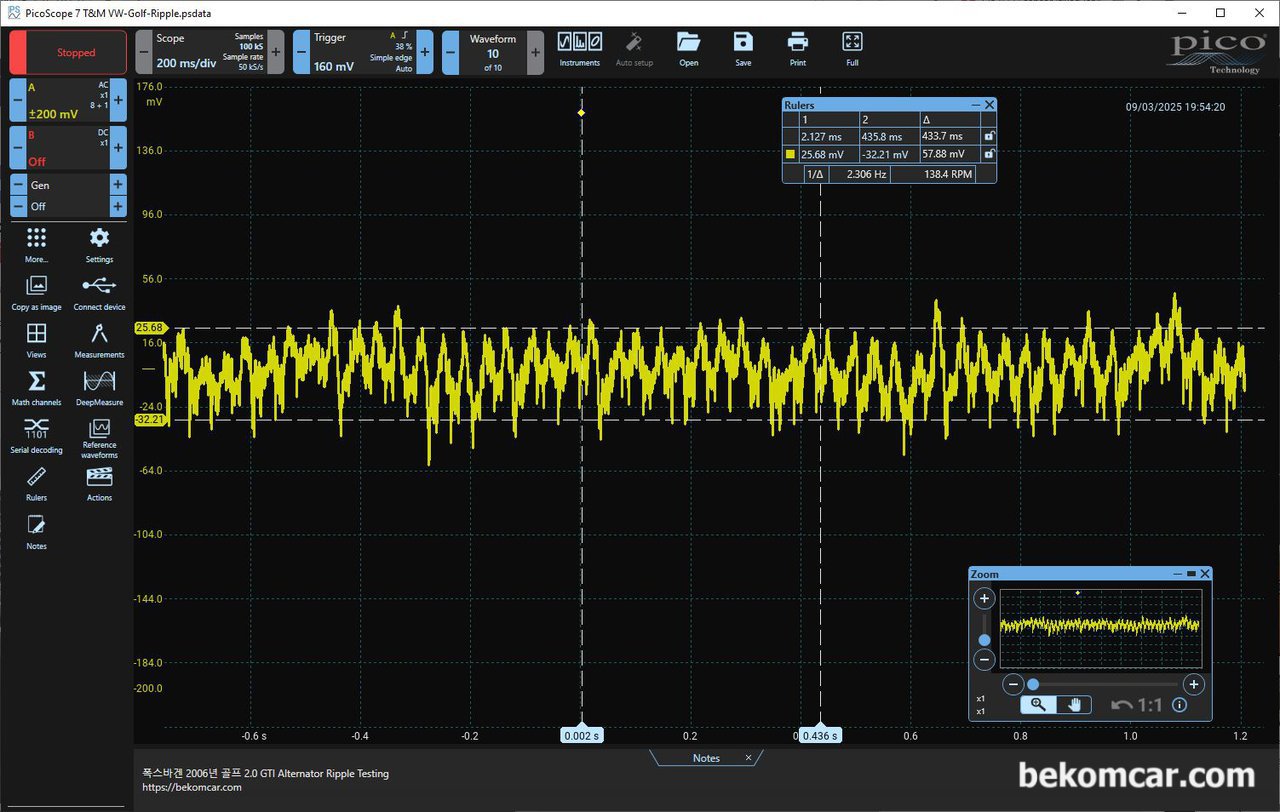The height and width of the screenshot is (812, 1280).
Task: Select the hand pan mode in Zoom panel
Action: [1074, 704]
